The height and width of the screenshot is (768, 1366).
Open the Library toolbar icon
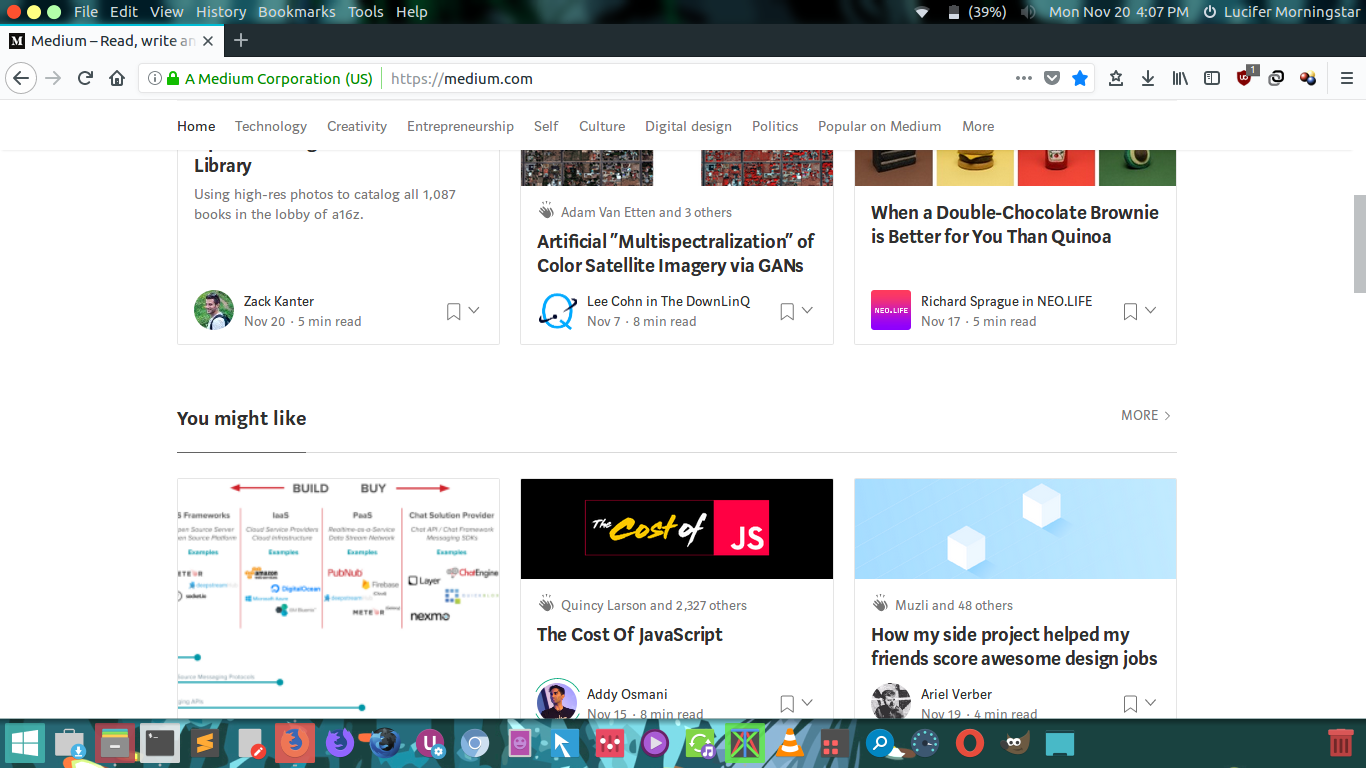pyautogui.click(x=1180, y=78)
